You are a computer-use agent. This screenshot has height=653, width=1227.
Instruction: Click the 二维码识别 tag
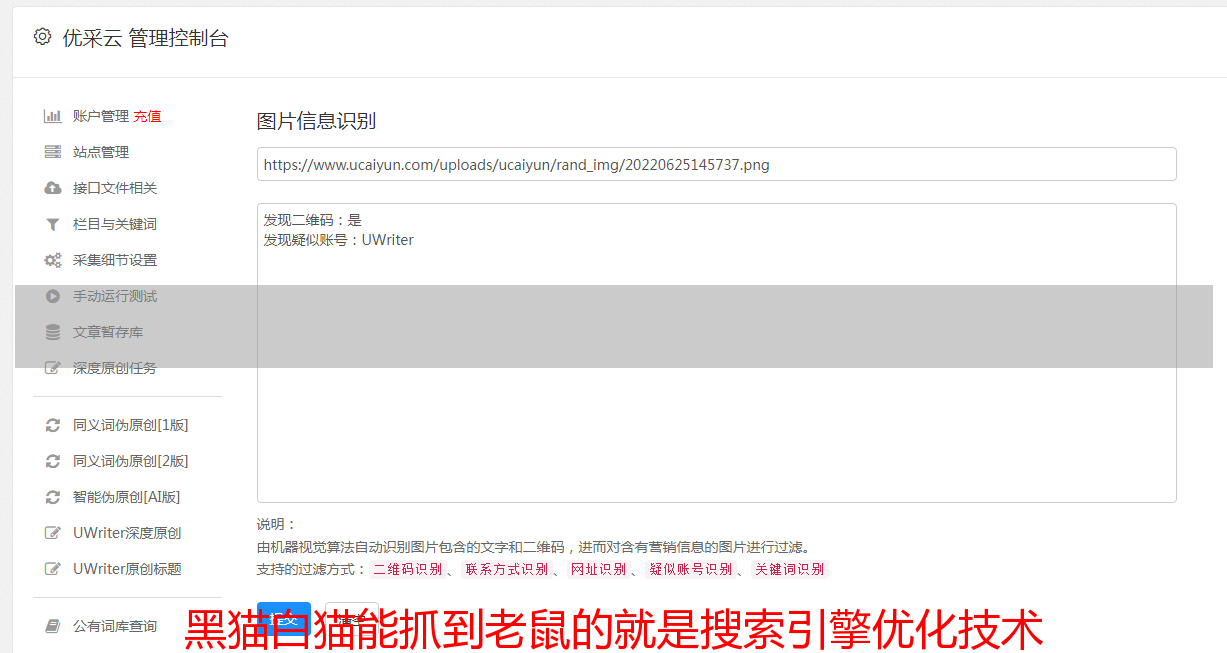pyautogui.click(x=407, y=569)
